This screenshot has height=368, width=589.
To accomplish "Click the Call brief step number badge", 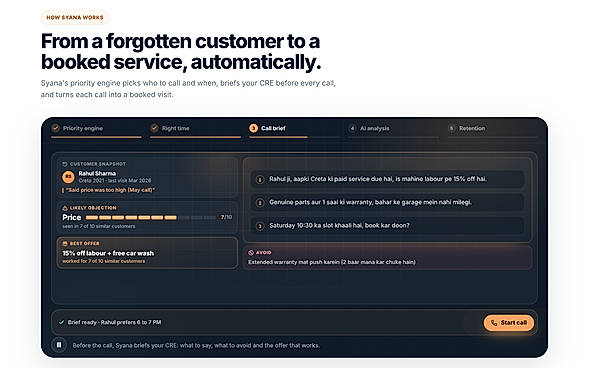I will coord(253,128).
